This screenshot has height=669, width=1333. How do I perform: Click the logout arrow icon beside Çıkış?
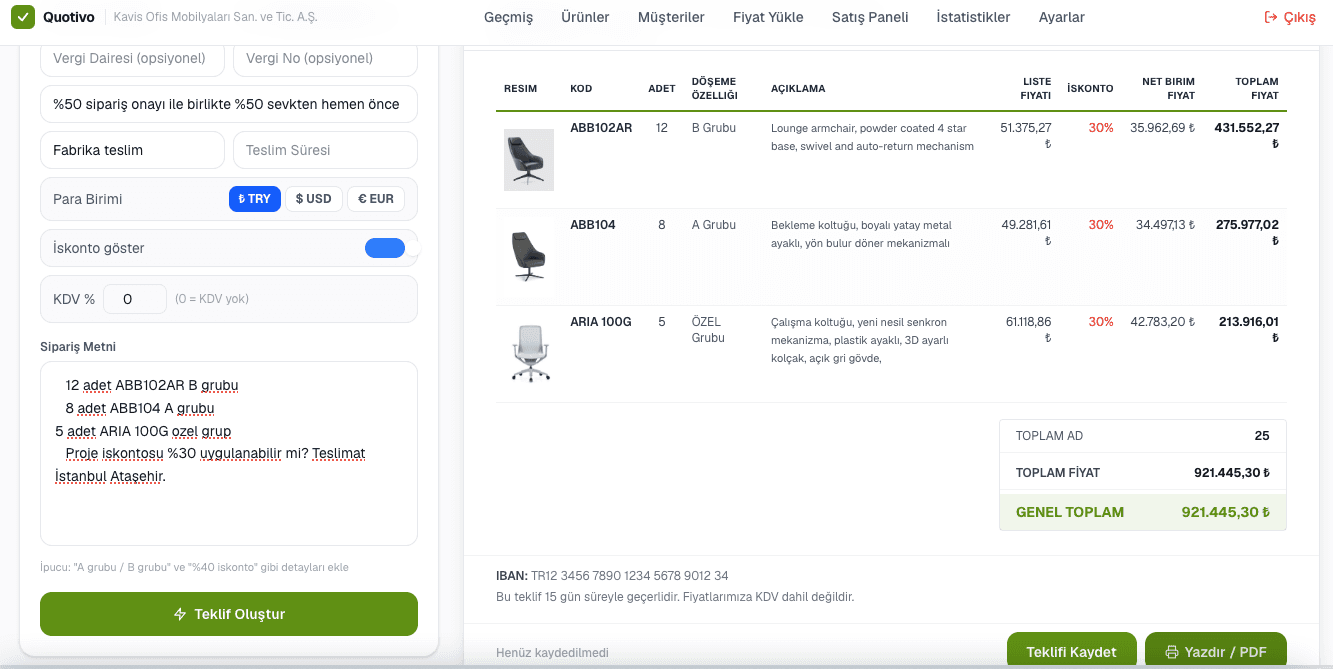[x=1271, y=17]
